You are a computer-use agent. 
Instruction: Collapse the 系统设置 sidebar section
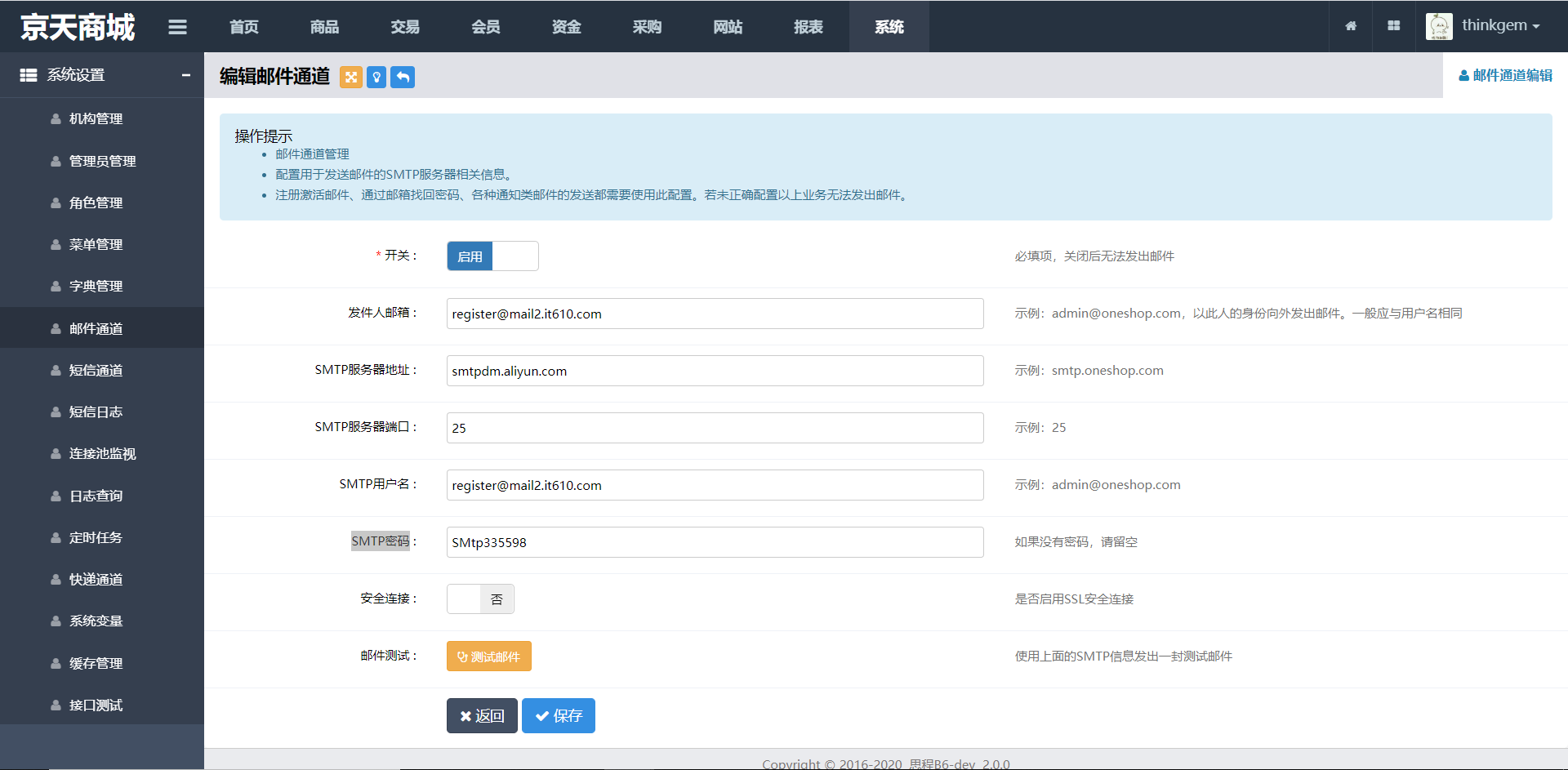pyautogui.click(x=186, y=75)
